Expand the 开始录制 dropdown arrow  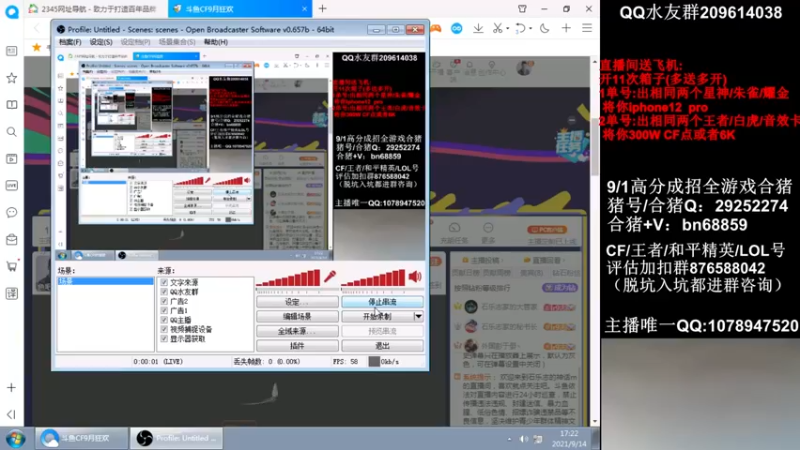(x=418, y=316)
